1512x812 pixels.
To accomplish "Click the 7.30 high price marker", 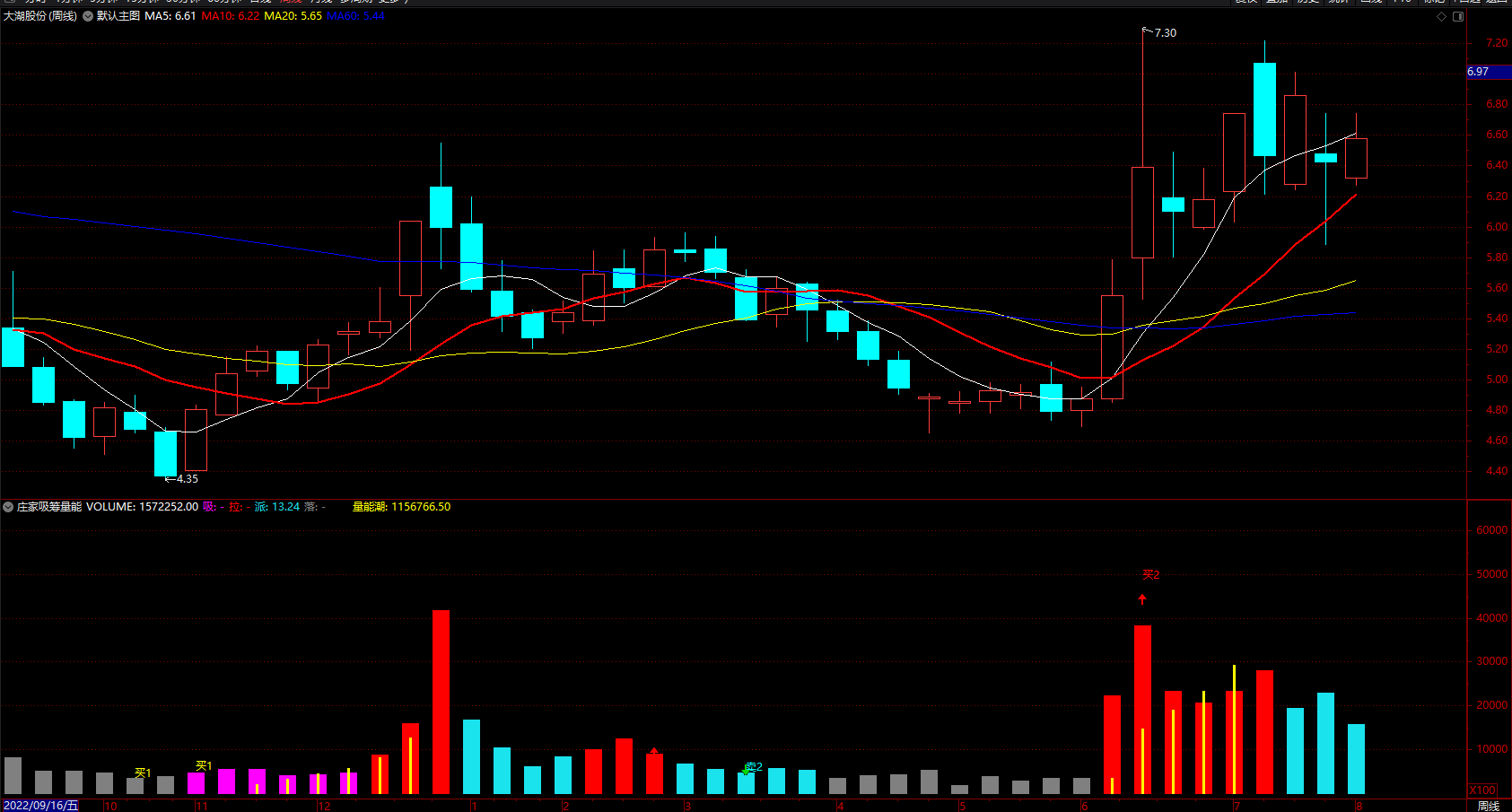I will tap(1166, 33).
